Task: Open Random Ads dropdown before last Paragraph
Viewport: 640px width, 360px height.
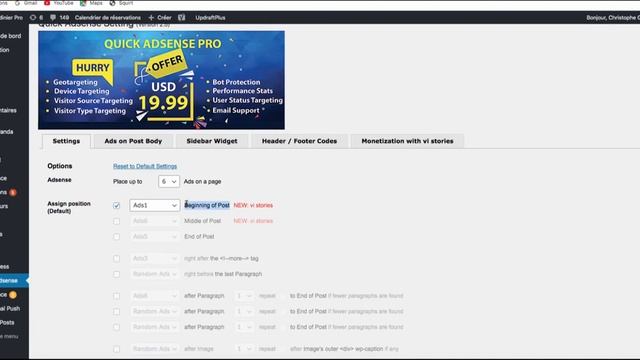Action: [154, 274]
